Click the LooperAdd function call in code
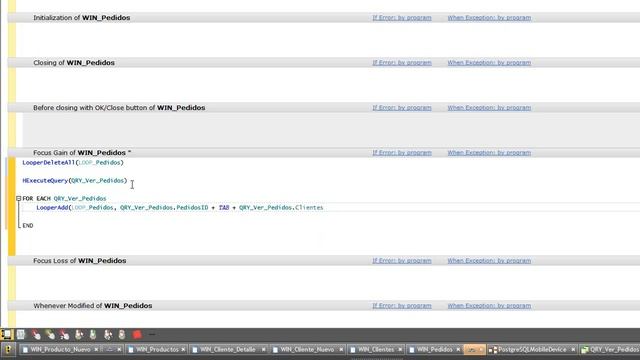 (52, 208)
